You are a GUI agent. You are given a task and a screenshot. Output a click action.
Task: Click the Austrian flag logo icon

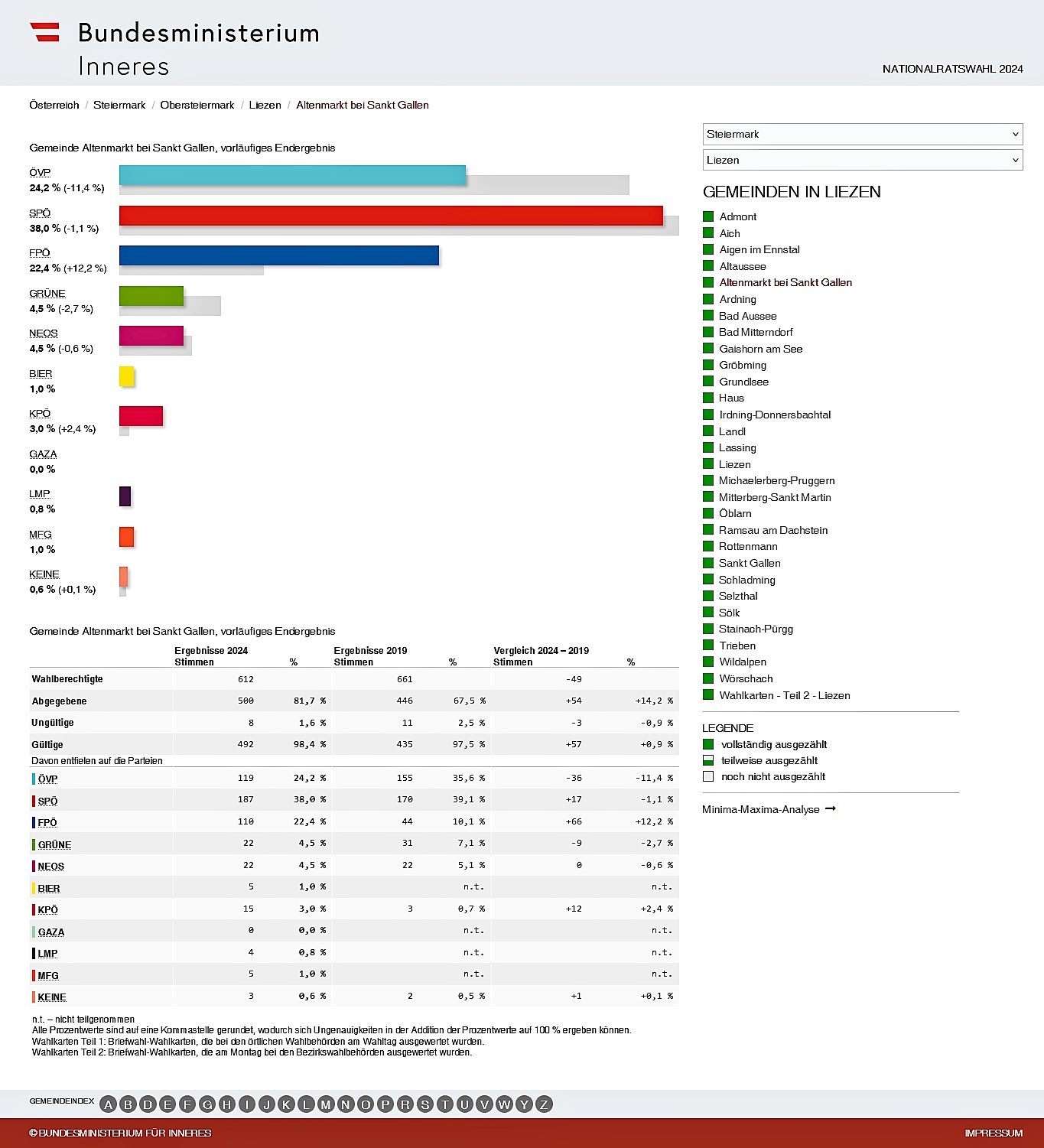pyautogui.click(x=44, y=32)
